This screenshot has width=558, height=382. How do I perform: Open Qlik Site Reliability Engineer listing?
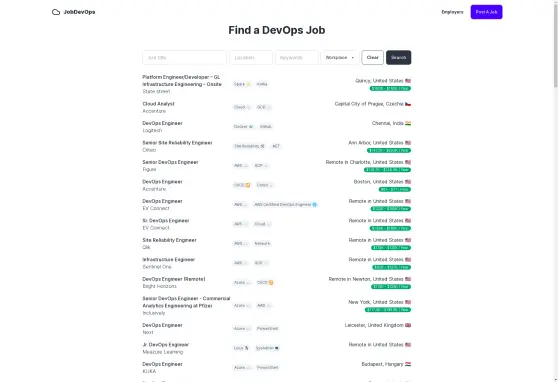[x=169, y=240]
